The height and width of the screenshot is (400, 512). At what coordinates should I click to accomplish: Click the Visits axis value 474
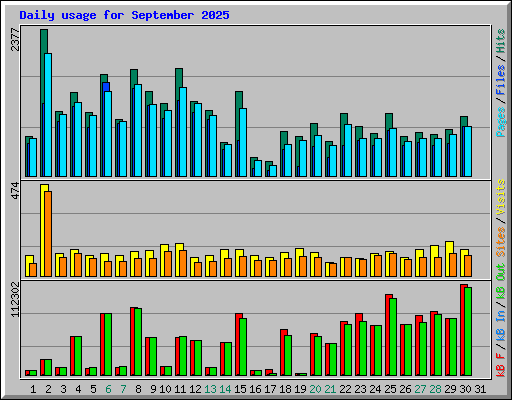(x=15, y=191)
